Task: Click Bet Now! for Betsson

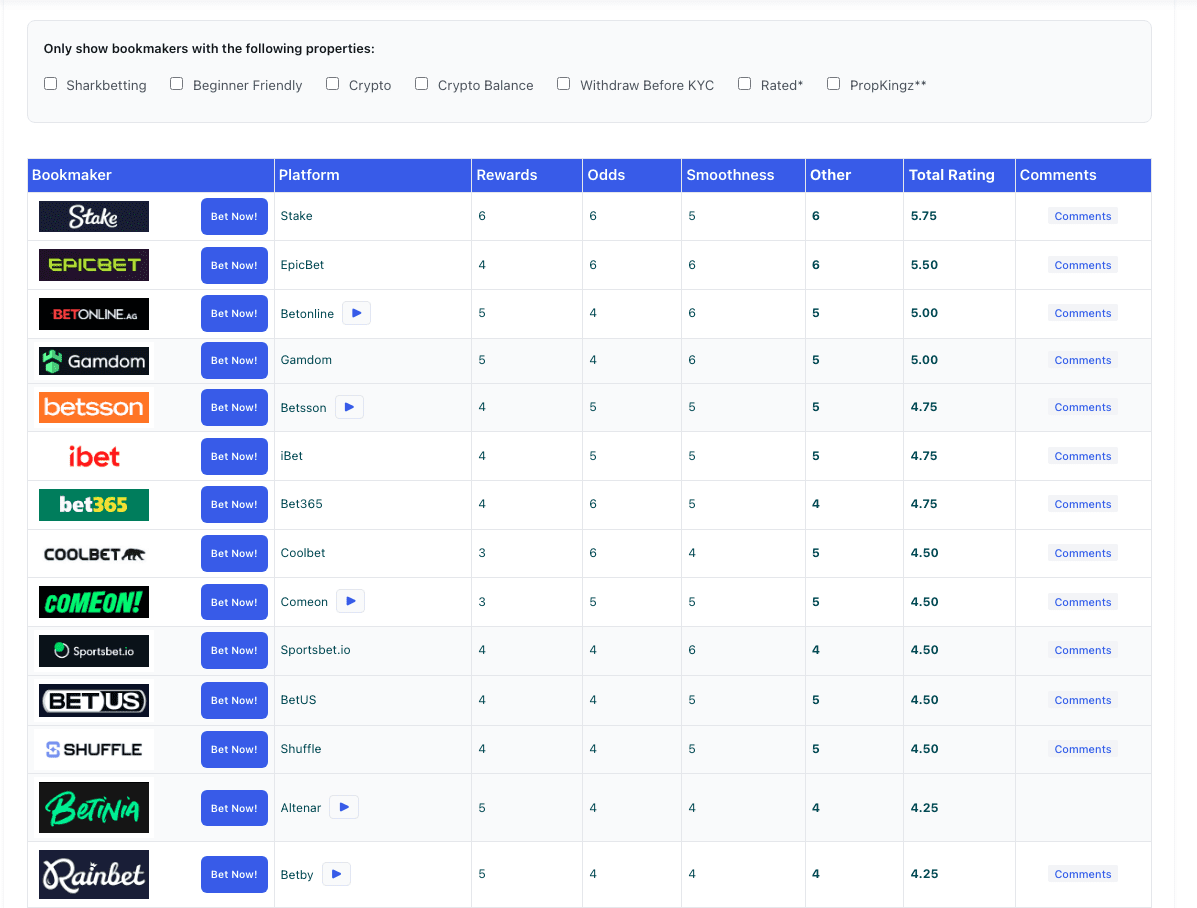Action: tap(234, 407)
